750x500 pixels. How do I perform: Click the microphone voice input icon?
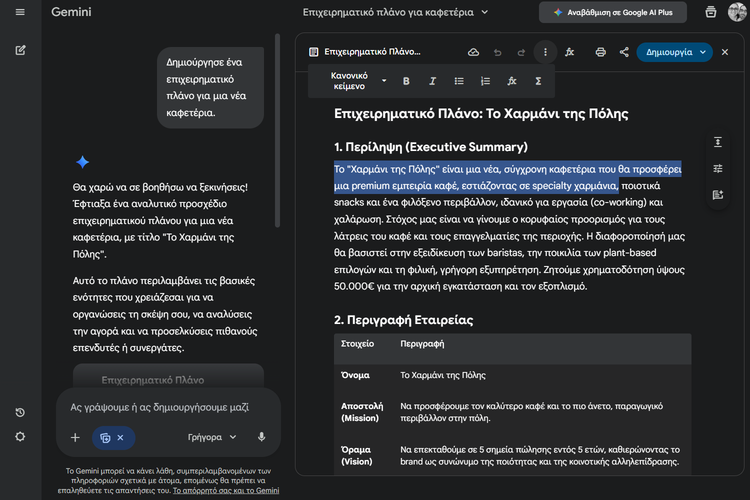[x=261, y=437]
